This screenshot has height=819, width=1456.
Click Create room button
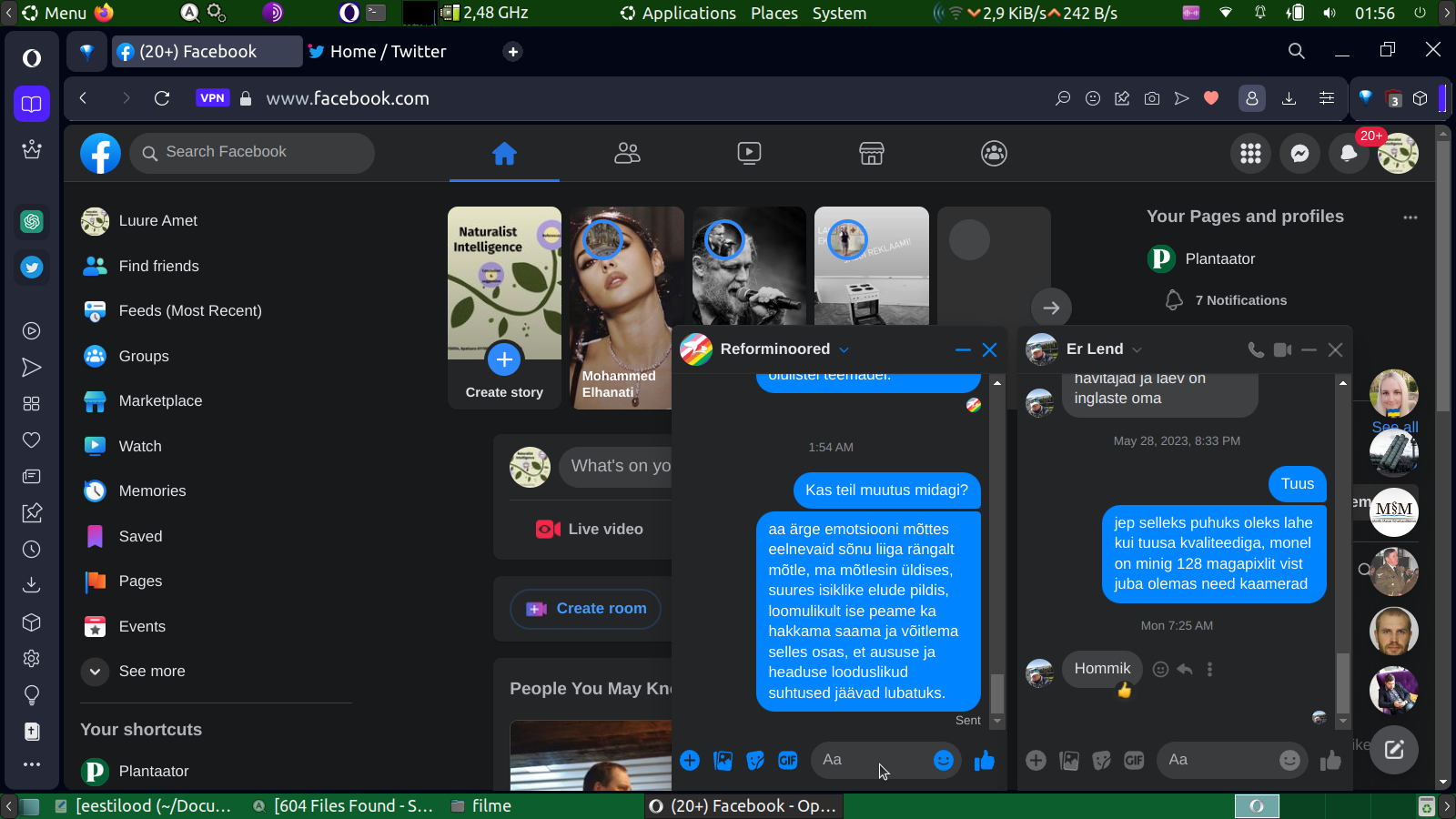coord(585,609)
